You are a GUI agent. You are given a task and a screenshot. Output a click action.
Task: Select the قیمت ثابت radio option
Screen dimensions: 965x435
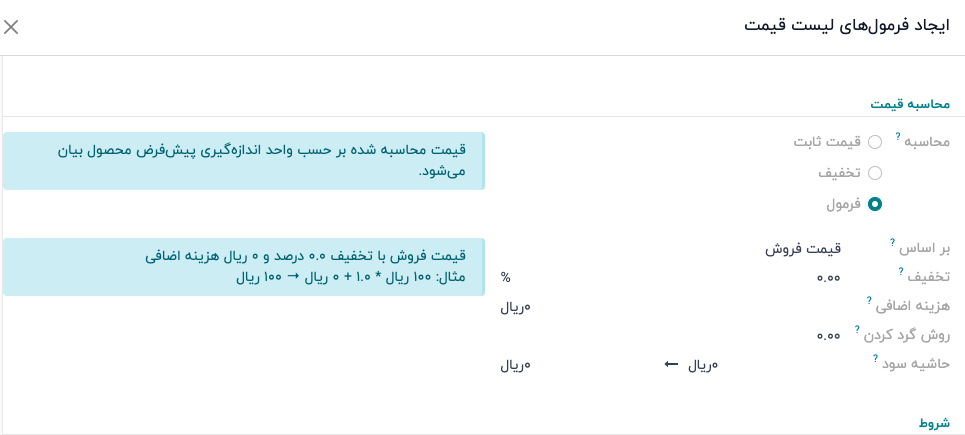click(875, 142)
